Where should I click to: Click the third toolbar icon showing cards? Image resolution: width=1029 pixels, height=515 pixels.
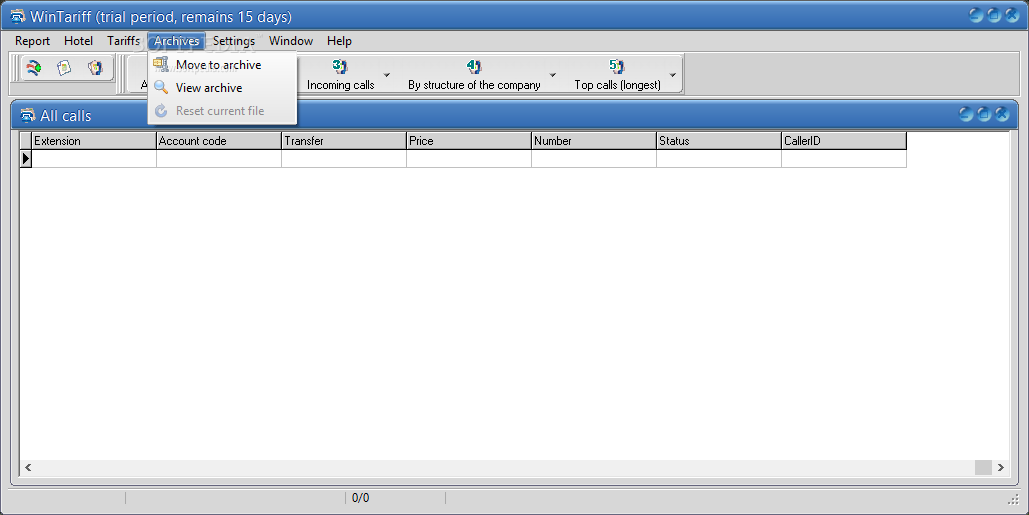click(95, 68)
